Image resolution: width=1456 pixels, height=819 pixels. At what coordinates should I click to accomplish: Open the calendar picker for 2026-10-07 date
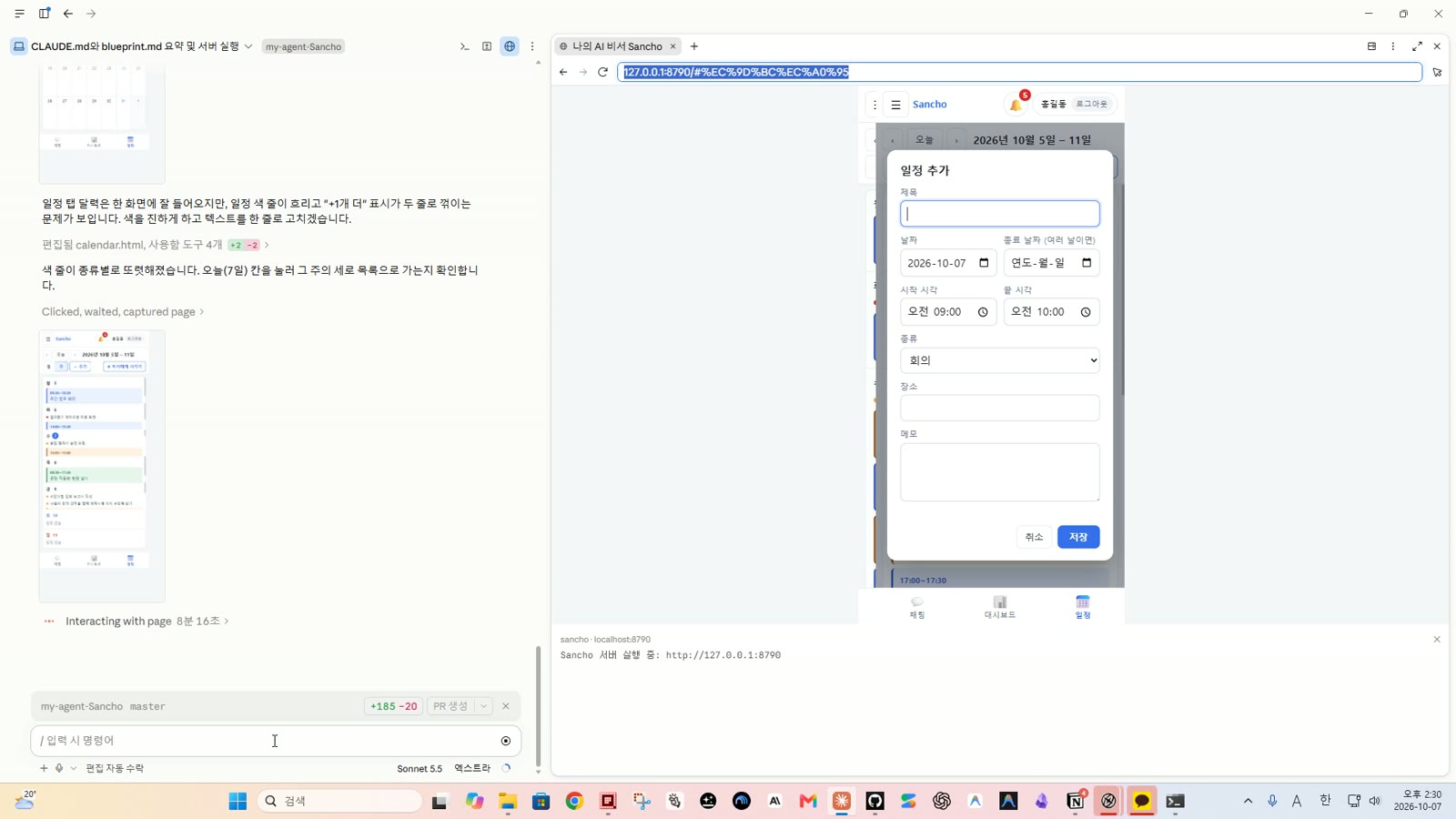pos(984,263)
